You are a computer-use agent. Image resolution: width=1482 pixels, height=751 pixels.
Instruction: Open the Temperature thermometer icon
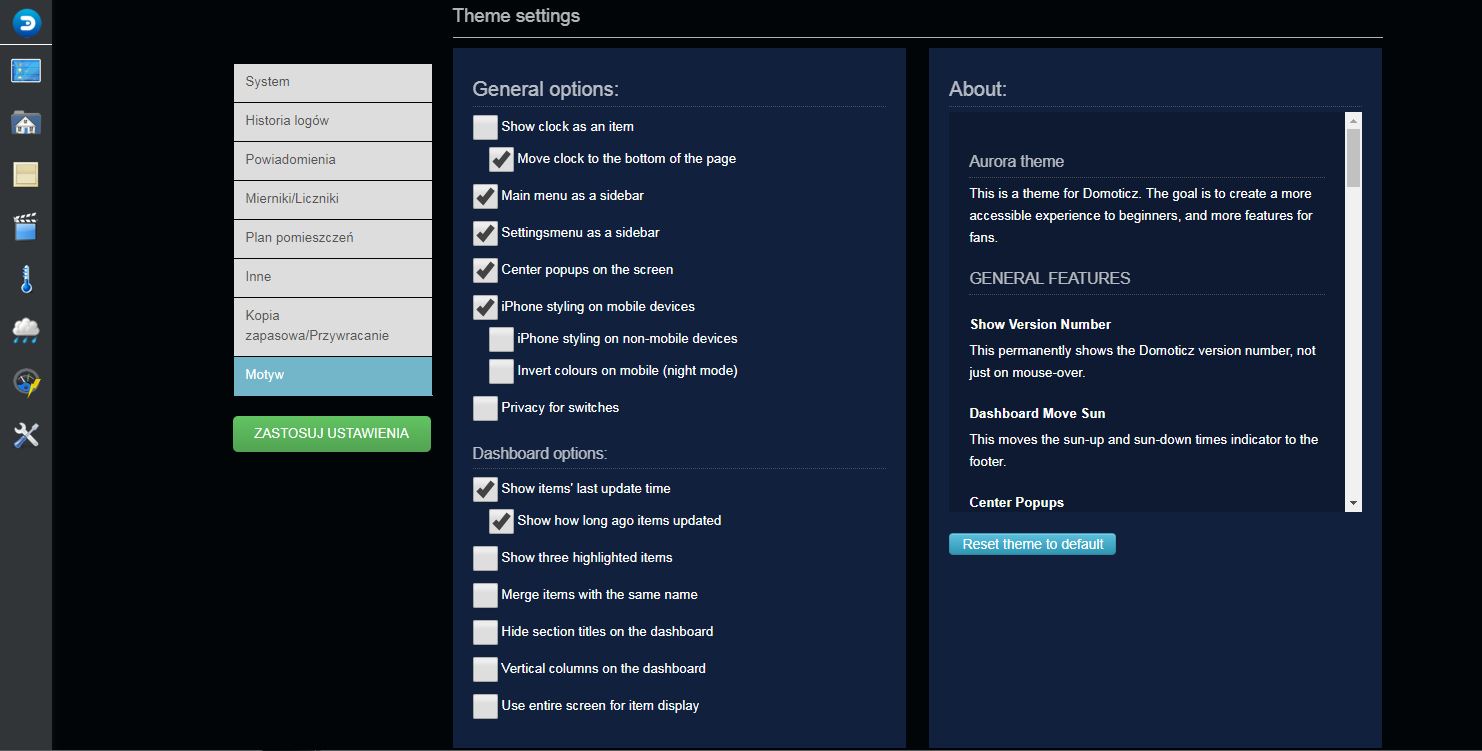pyautogui.click(x=26, y=279)
